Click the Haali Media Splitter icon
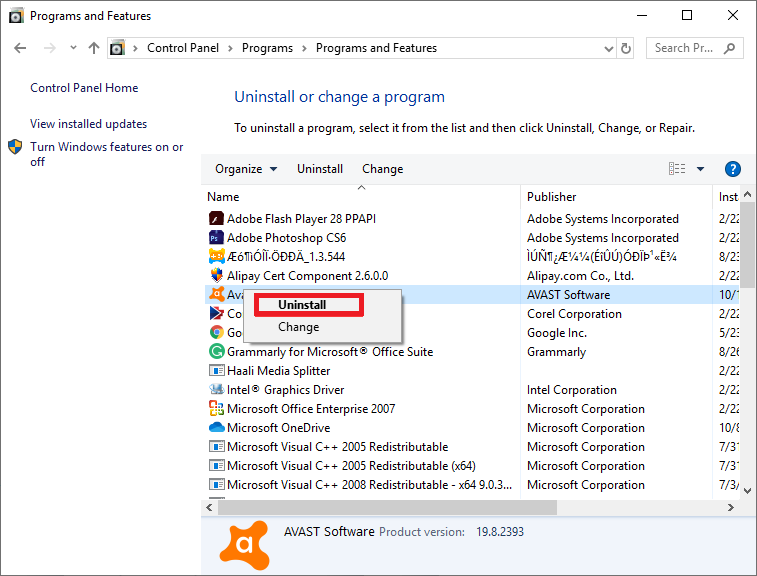The height and width of the screenshot is (576, 757). click(216, 370)
